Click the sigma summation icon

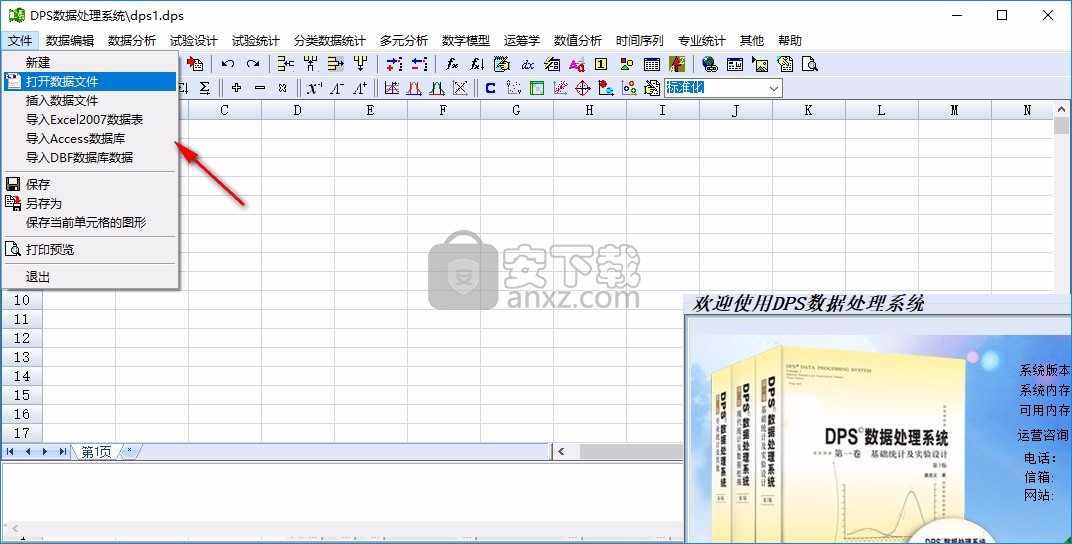[x=204, y=88]
